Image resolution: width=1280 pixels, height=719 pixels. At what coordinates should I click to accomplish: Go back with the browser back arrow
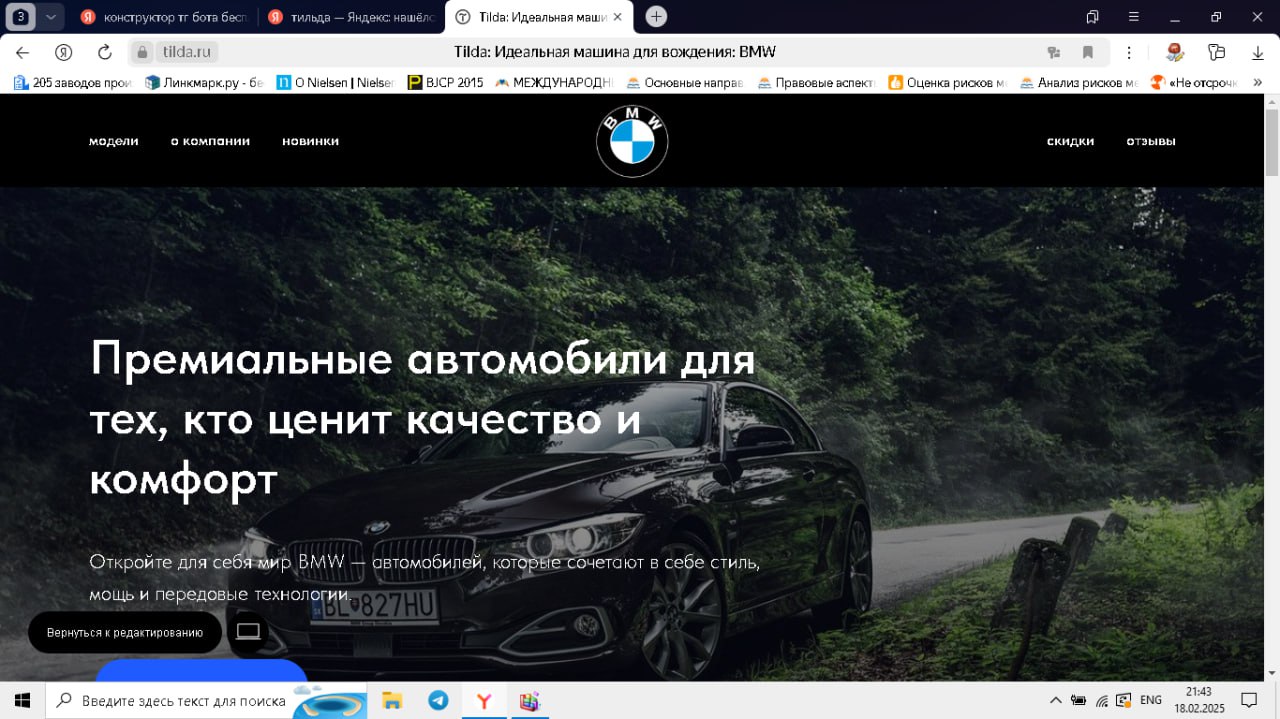pyautogui.click(x=22, y=52)
